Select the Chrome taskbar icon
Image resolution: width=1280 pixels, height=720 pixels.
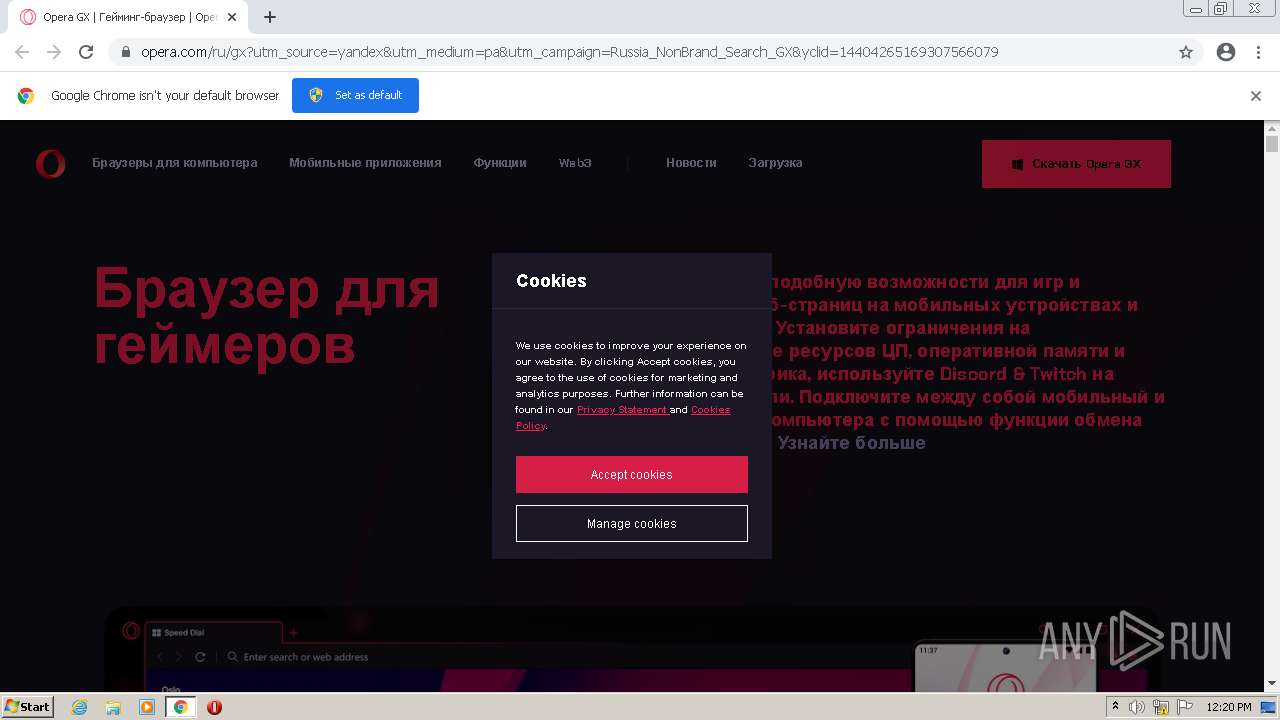coord(180,707)
